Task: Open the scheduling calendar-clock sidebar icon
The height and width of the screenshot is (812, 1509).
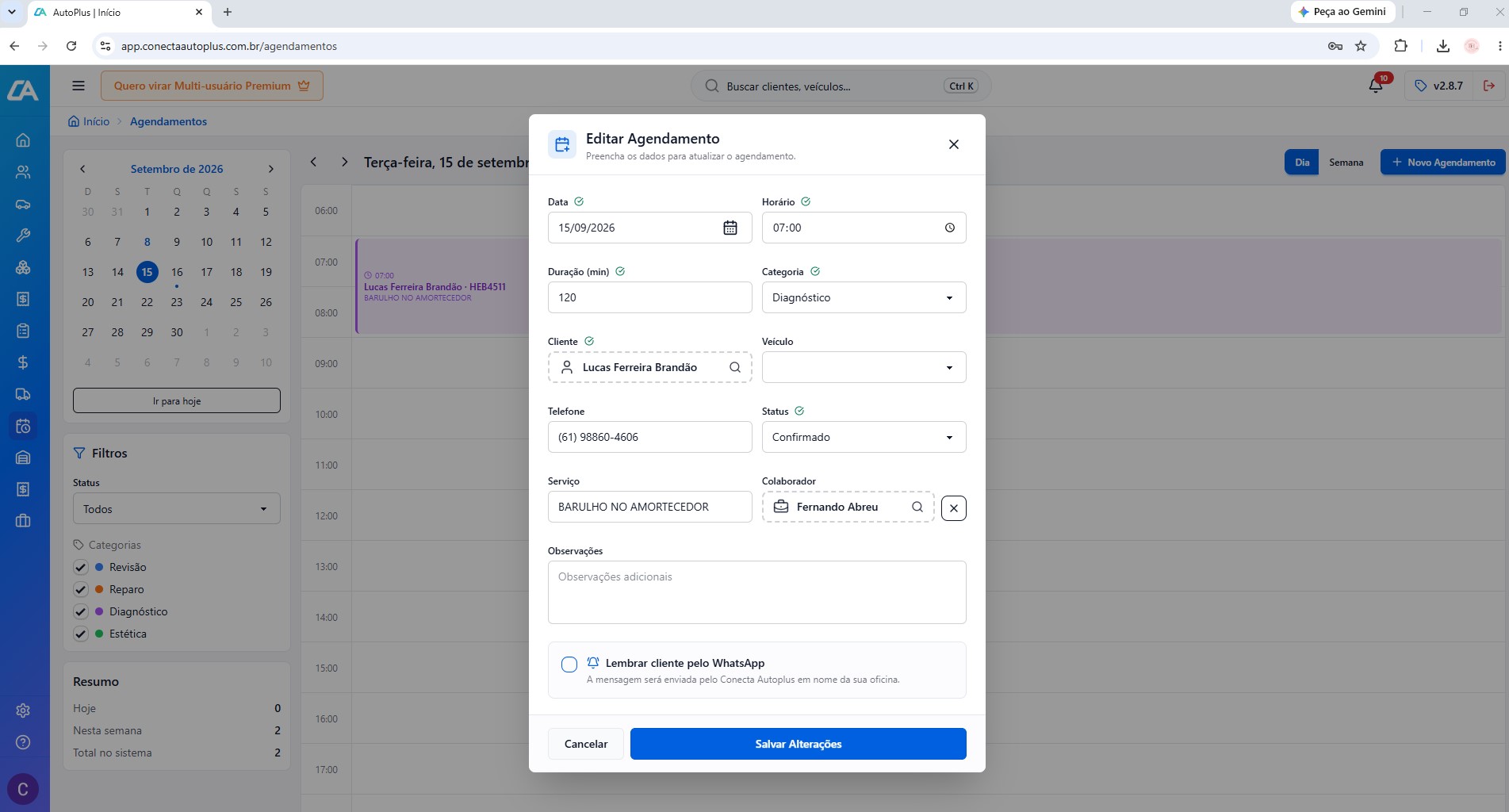Action: (23, 426)
